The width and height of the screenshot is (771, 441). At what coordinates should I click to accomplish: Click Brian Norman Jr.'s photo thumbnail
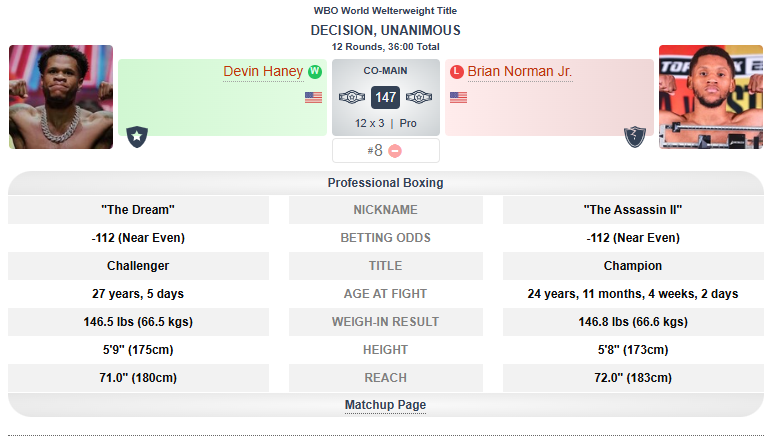(710, 97)
